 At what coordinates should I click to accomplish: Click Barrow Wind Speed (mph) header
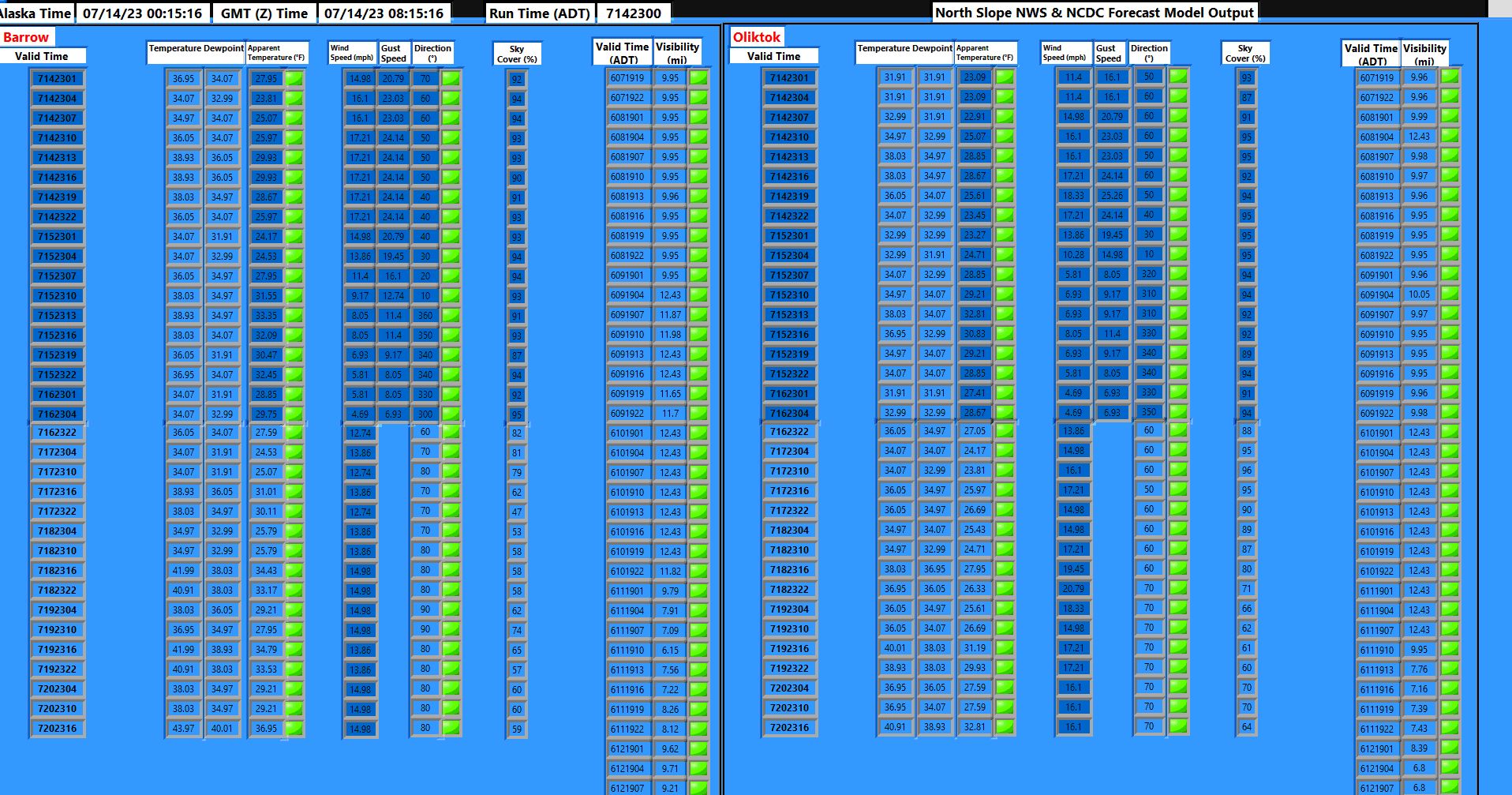click(x=352, y=53)
